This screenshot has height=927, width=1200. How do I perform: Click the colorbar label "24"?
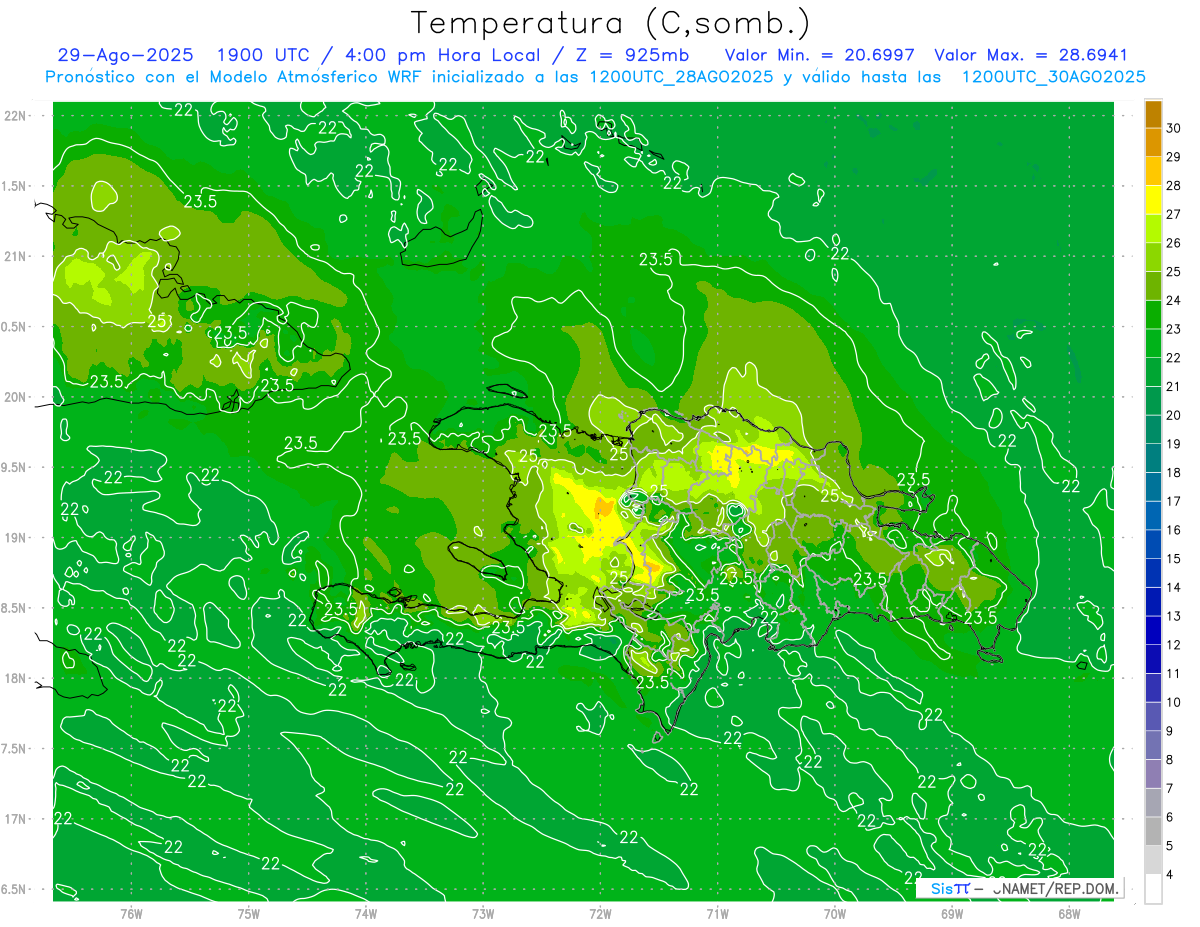1174,301
